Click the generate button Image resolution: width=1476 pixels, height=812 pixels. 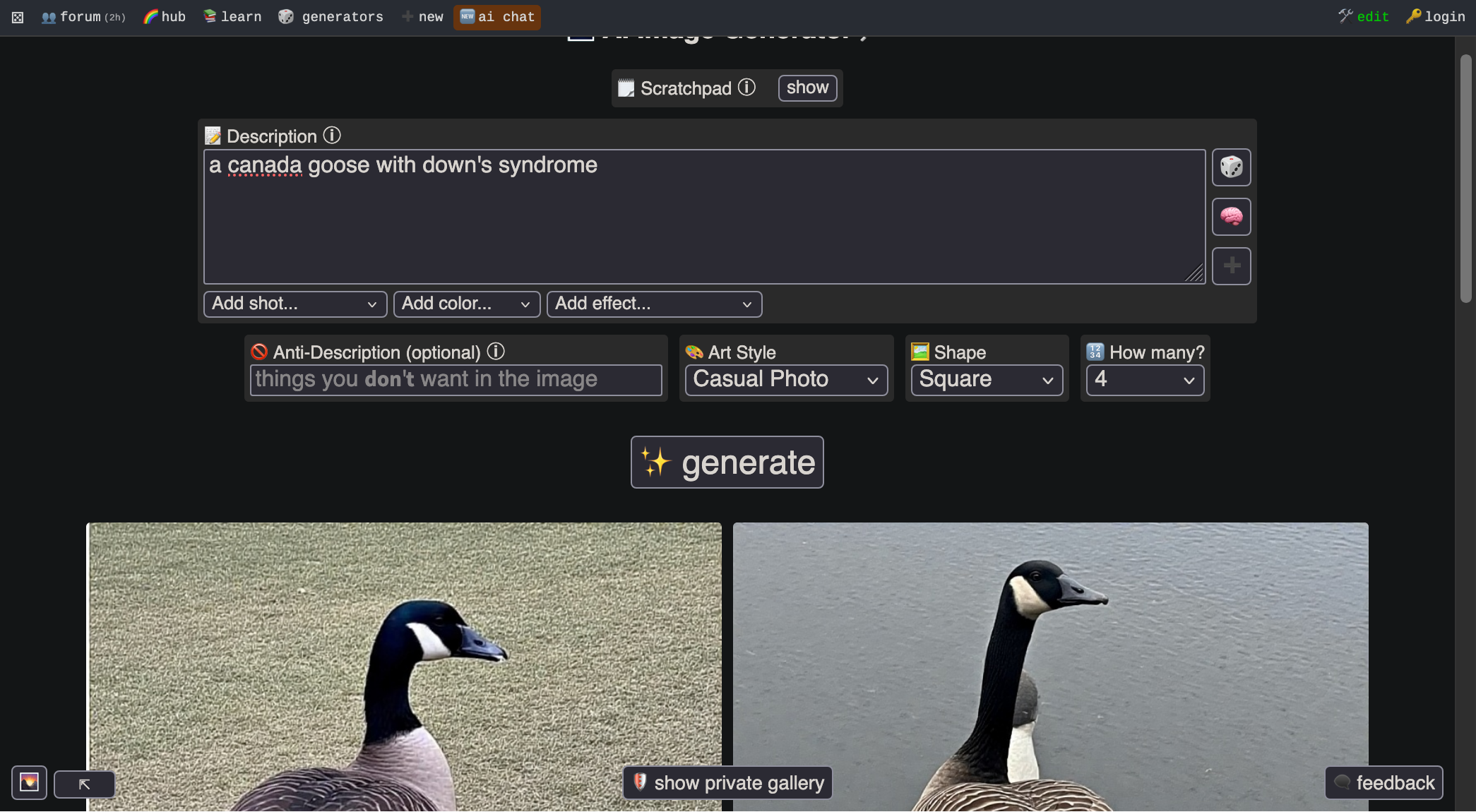[727, 462]
